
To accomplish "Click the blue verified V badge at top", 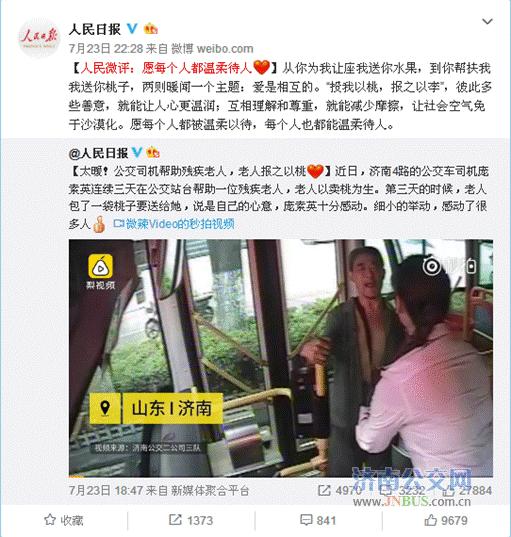I will (x=133, y=28).
